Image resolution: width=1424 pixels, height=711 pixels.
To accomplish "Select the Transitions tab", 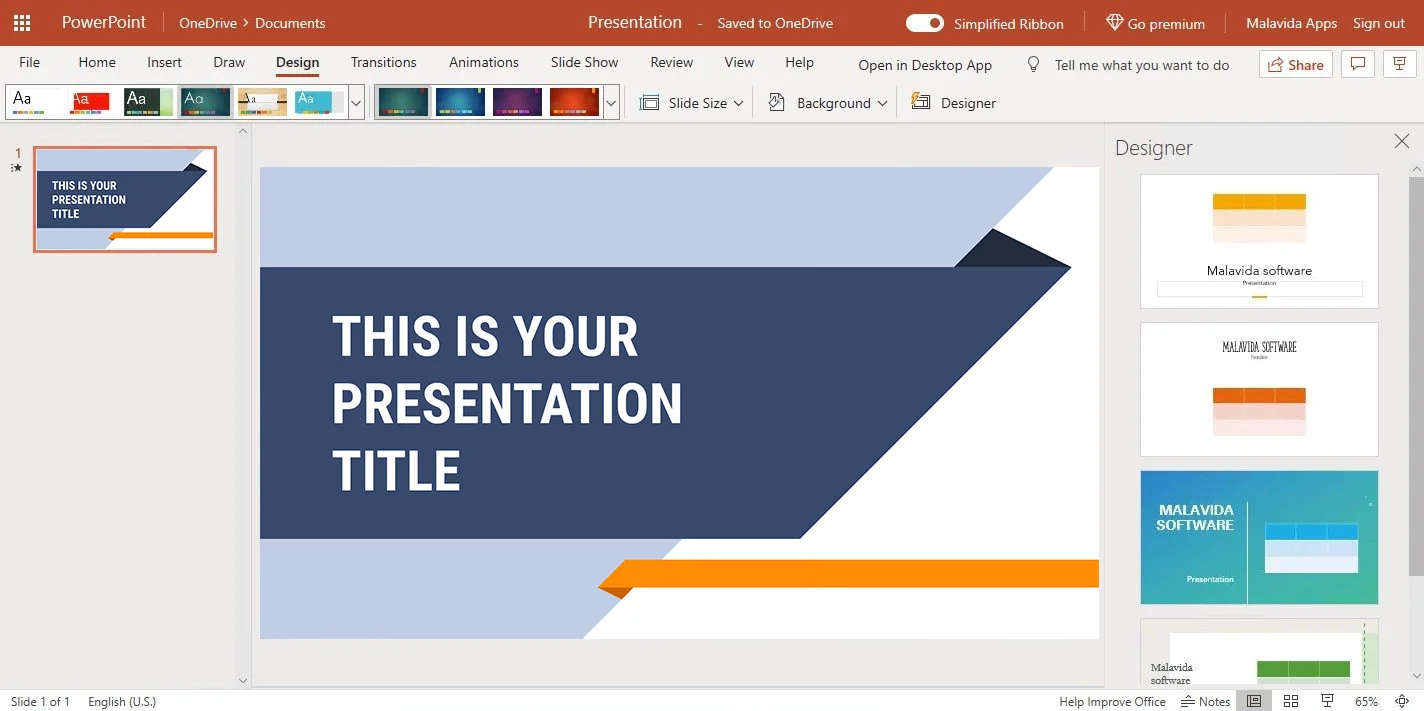I will (383, 62).
